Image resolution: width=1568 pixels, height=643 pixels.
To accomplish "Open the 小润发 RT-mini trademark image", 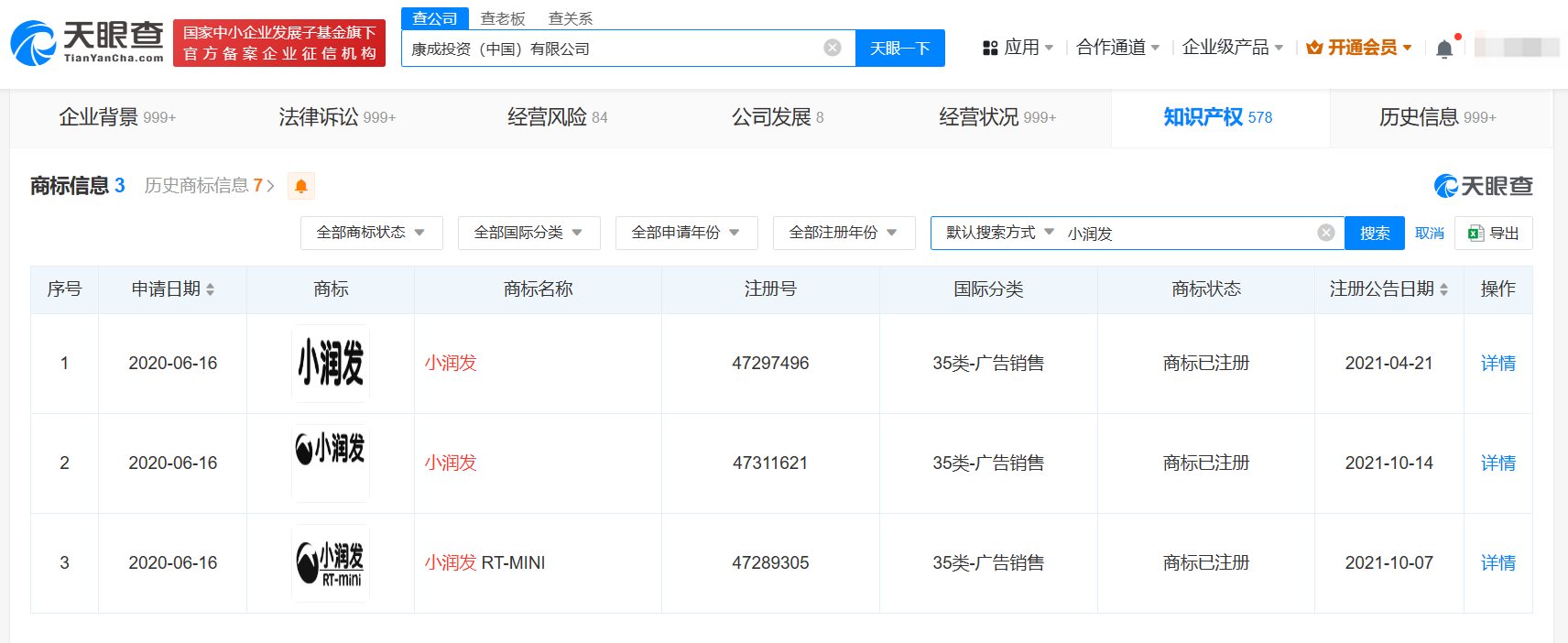I will point(331,563).
